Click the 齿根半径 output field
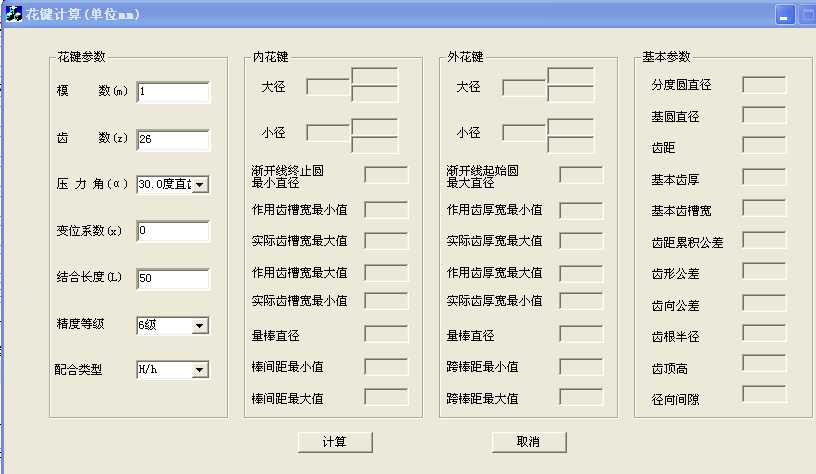 pos(764,332)
